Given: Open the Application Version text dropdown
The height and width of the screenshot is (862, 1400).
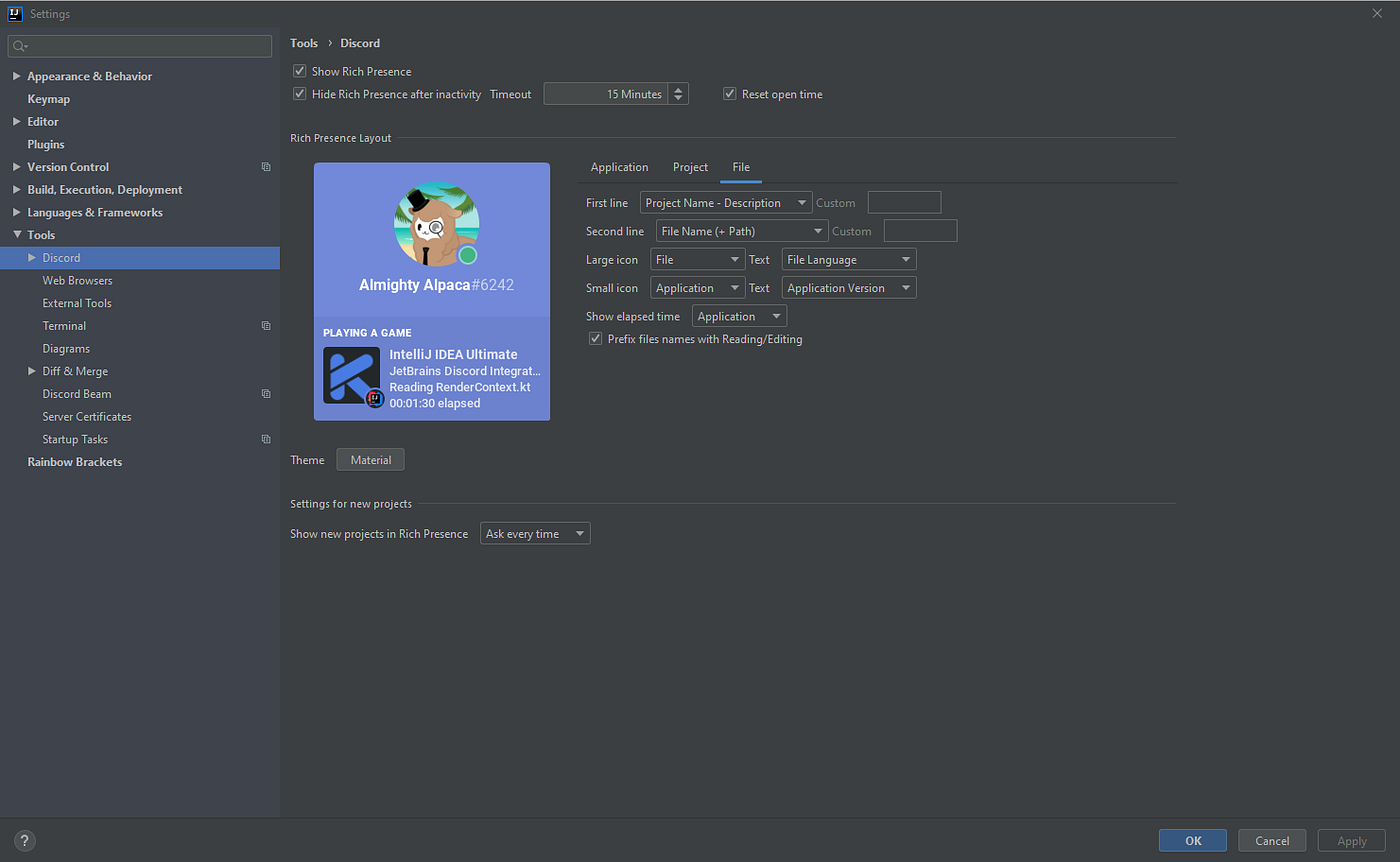Looking at the screenshot, I should (849, 288).
